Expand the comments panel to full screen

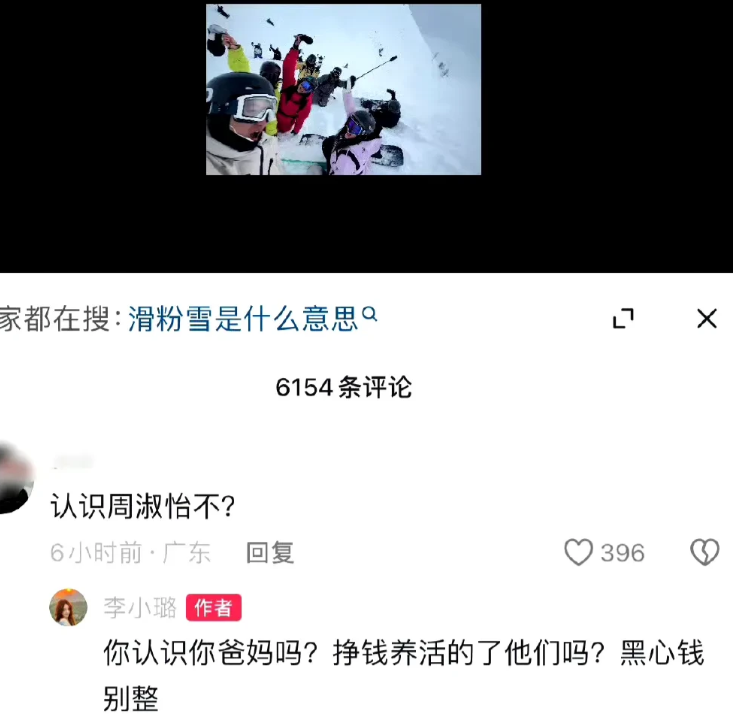[x=623, y=318]
